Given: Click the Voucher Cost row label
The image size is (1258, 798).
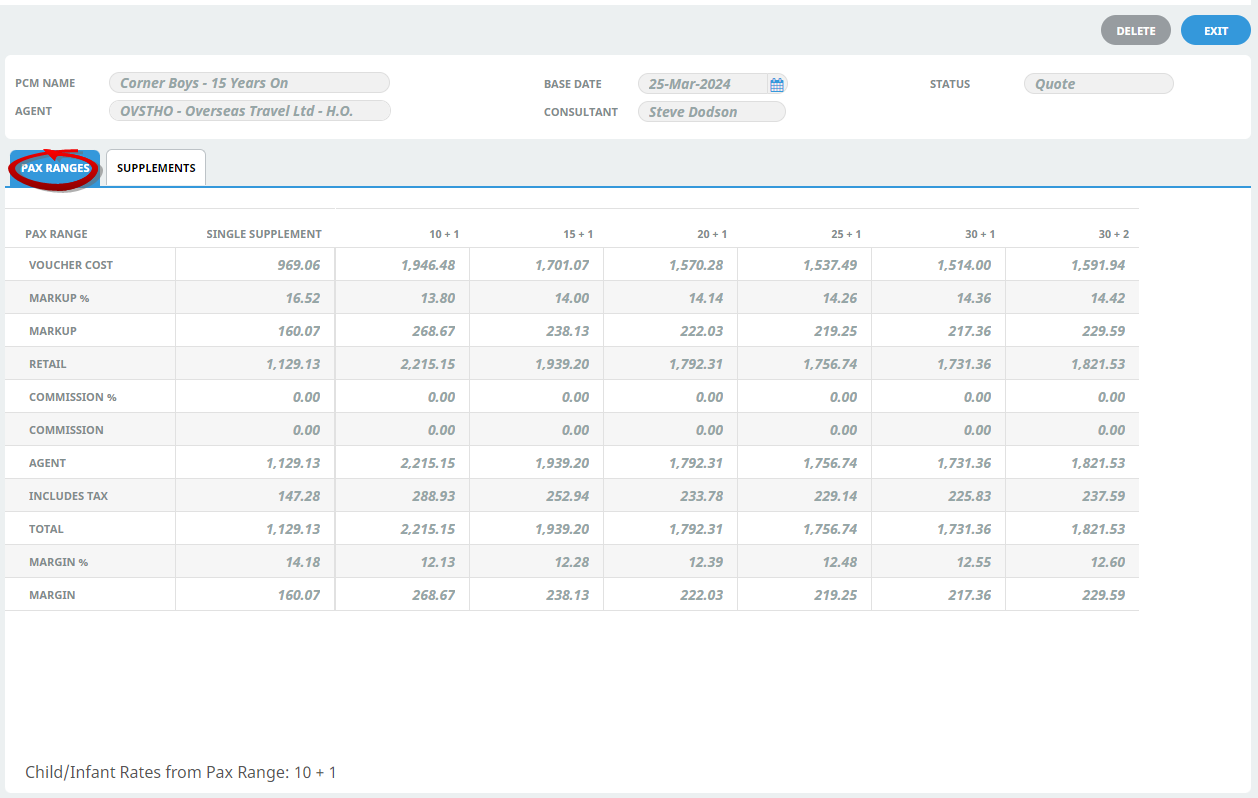Looking at the screenshot, I should coord(71,265).
